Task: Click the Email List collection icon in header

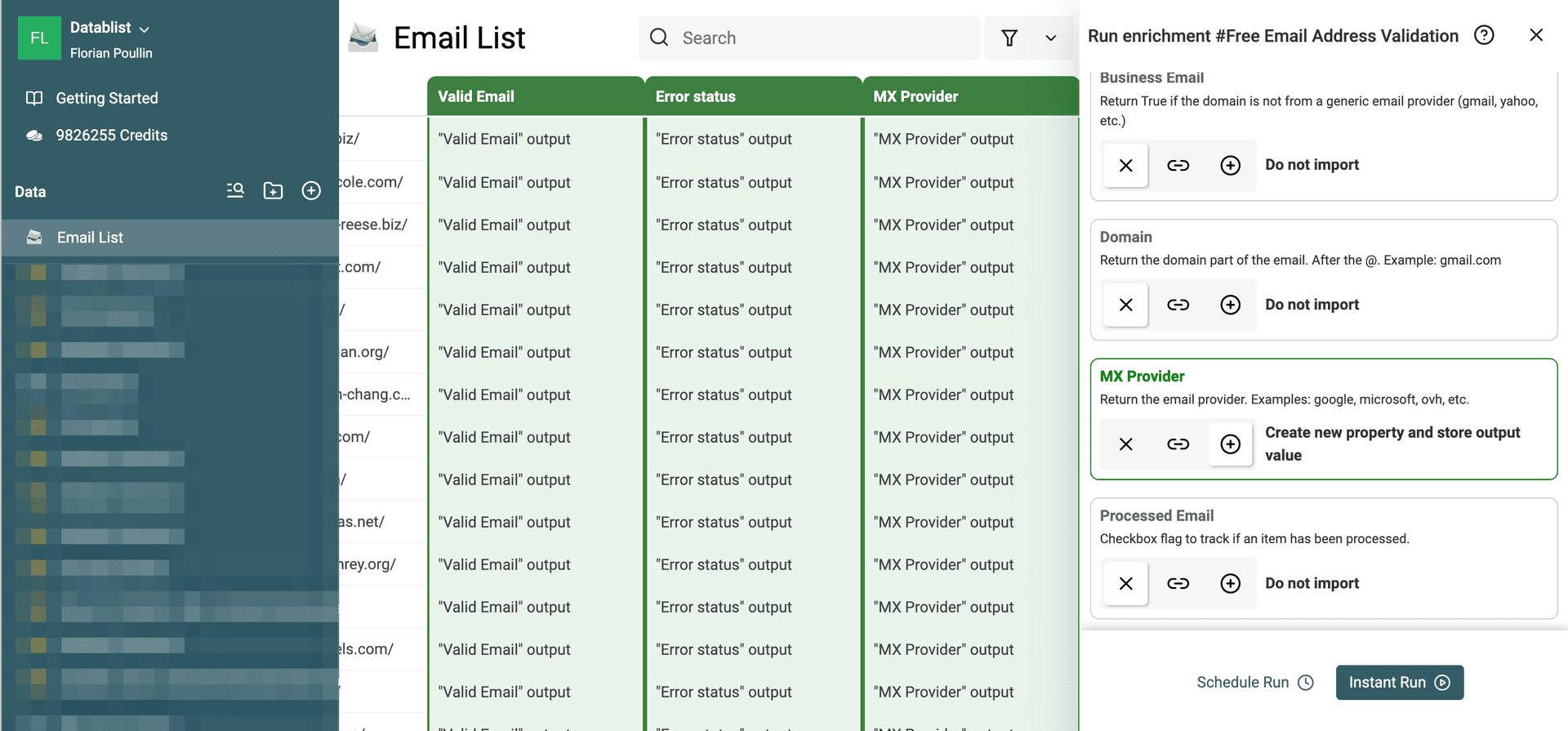Action: [363, 38]
